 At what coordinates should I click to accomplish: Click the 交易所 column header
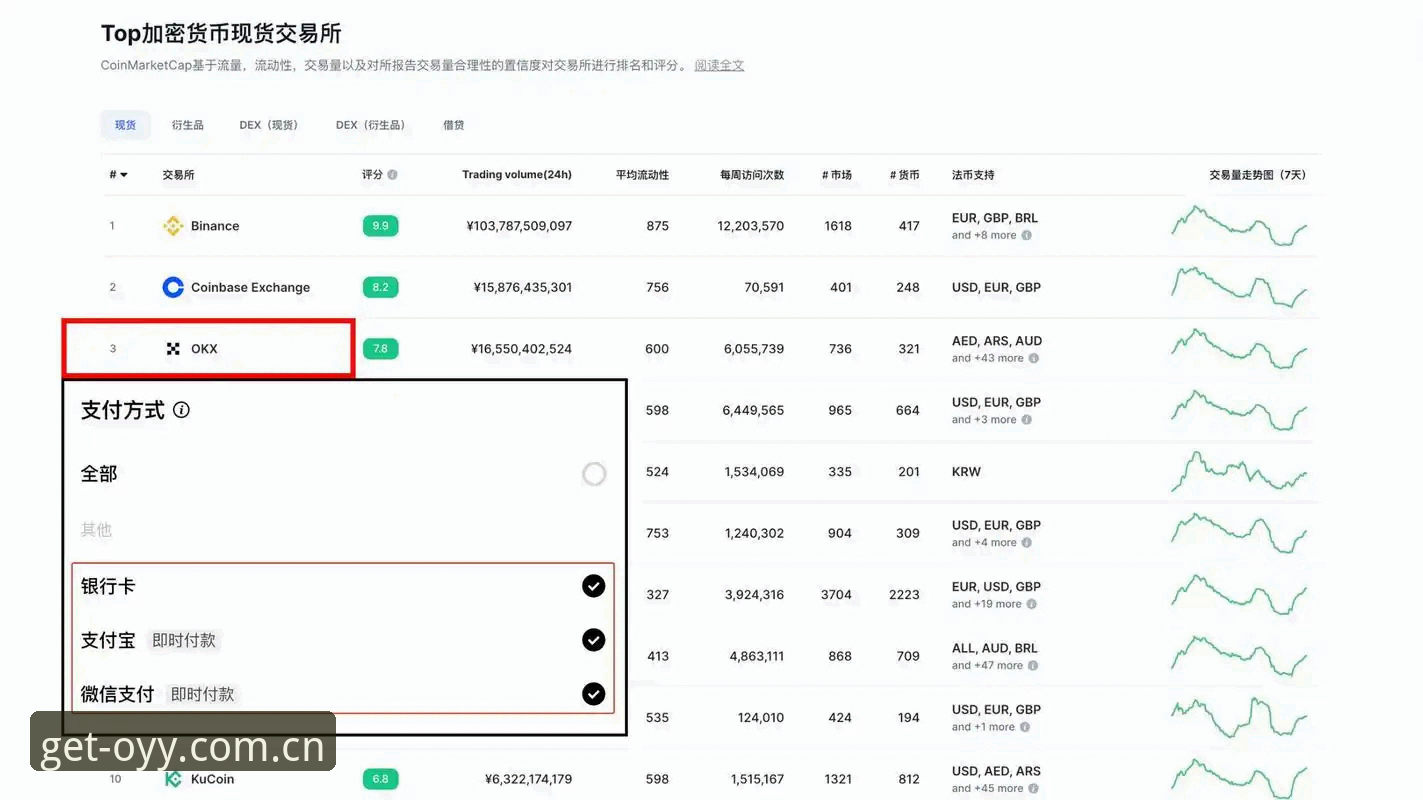click(178, 175)
